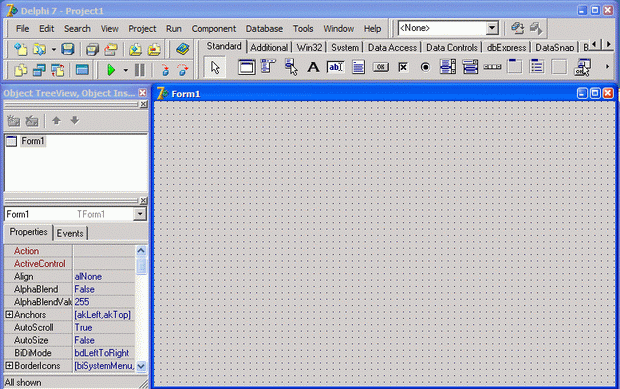The width and height of the screenshot is (620, 389).
Task: Select Form1 in Object TreeView
Action: pyautogui.click(x=33, y=141)
